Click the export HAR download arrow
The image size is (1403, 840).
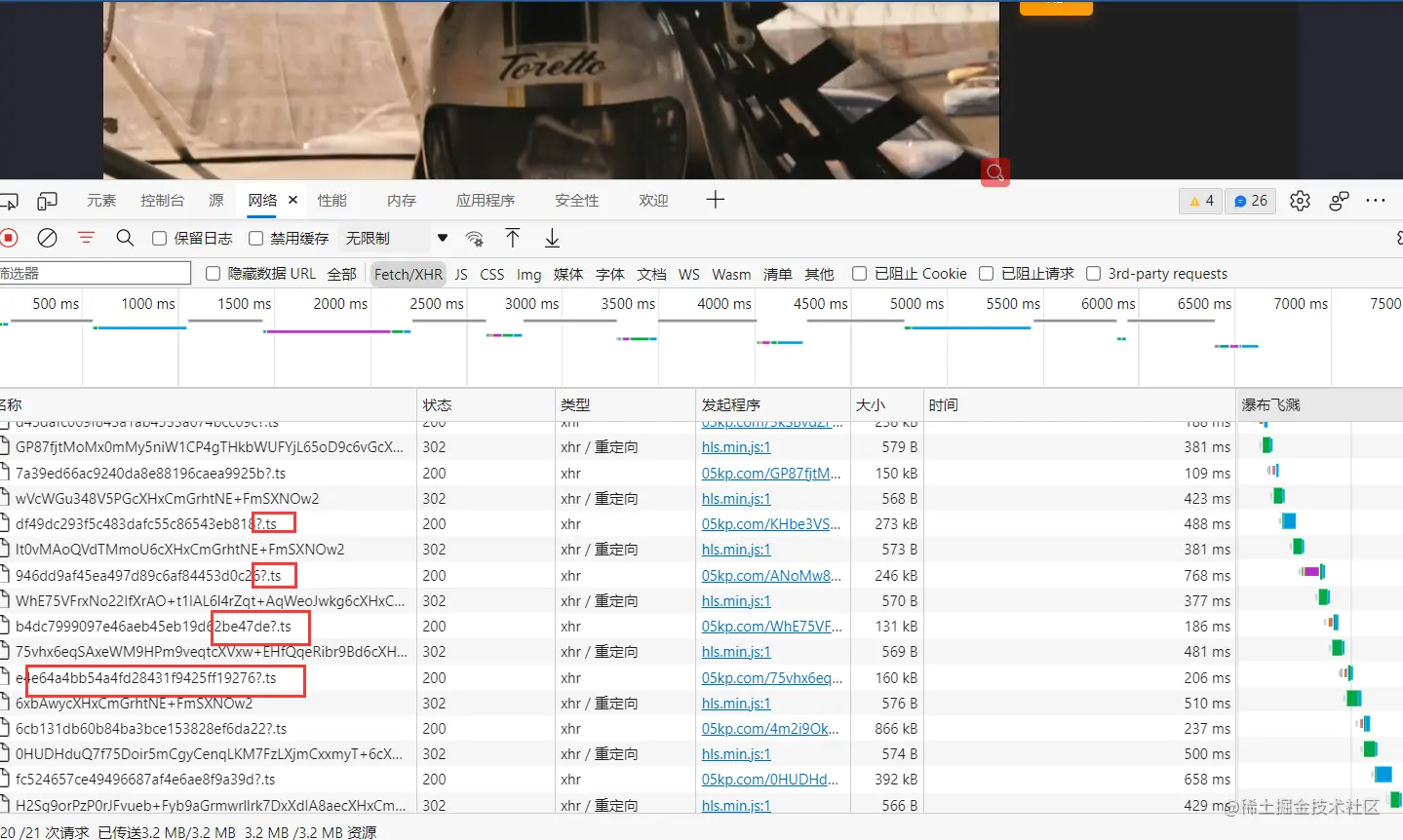coord(552,238)
